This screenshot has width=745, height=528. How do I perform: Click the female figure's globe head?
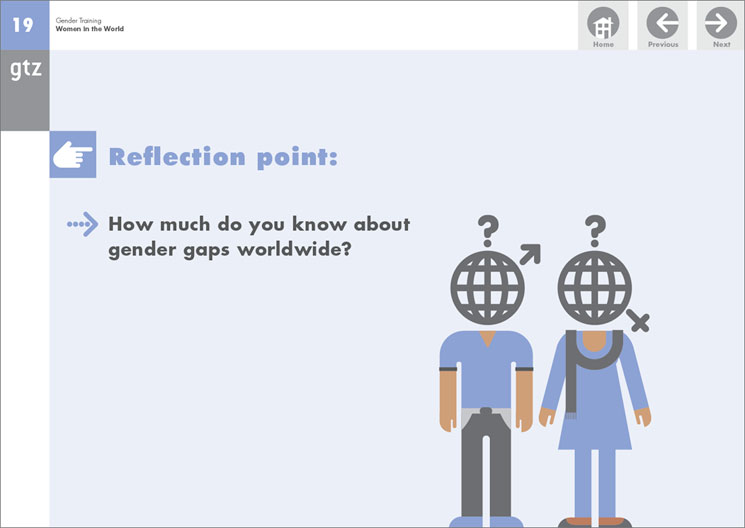click(594, 288)
